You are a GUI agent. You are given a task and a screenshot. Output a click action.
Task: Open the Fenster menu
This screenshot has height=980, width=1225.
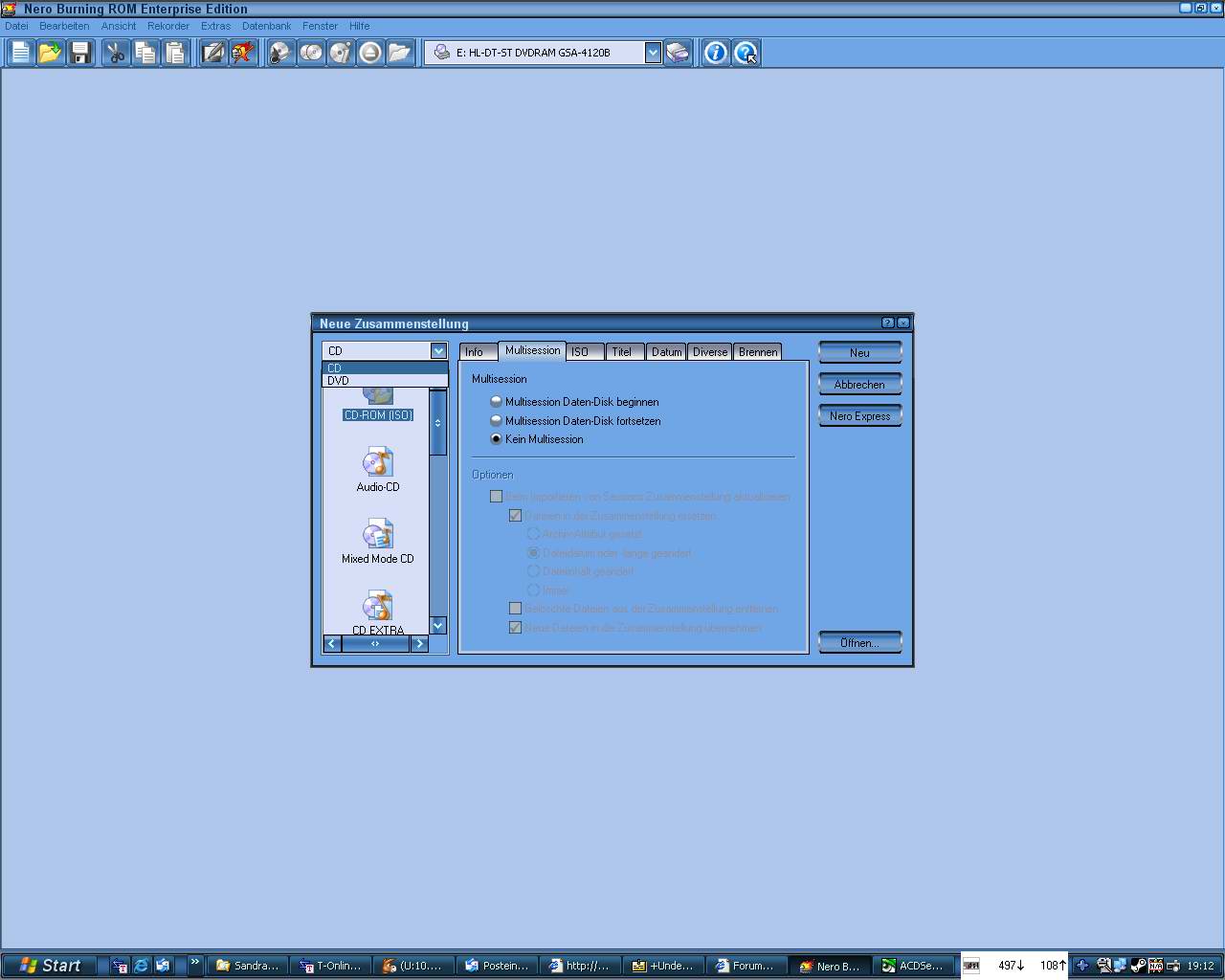(x=320, y=26)
